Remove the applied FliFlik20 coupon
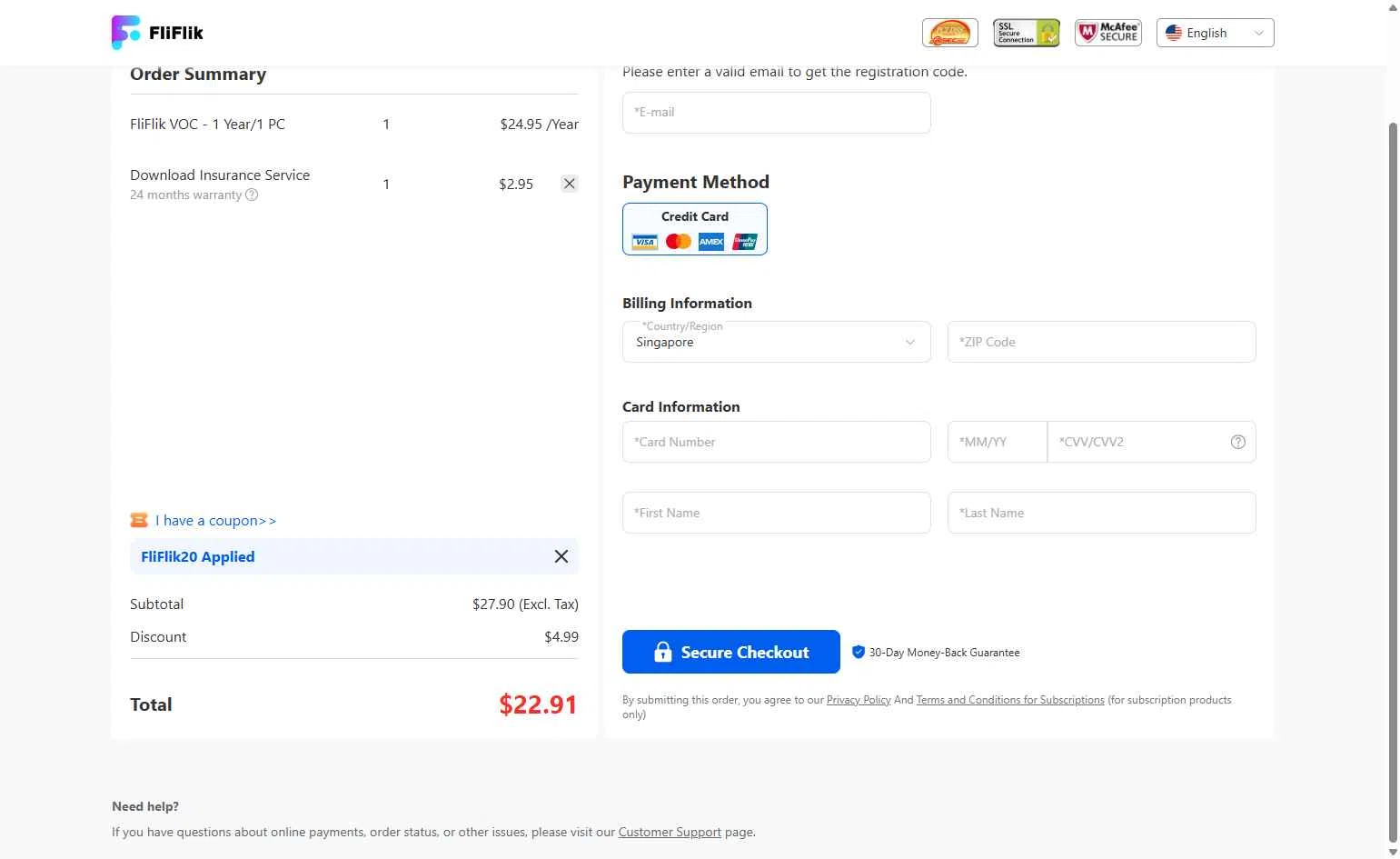 tap(561, 556)
